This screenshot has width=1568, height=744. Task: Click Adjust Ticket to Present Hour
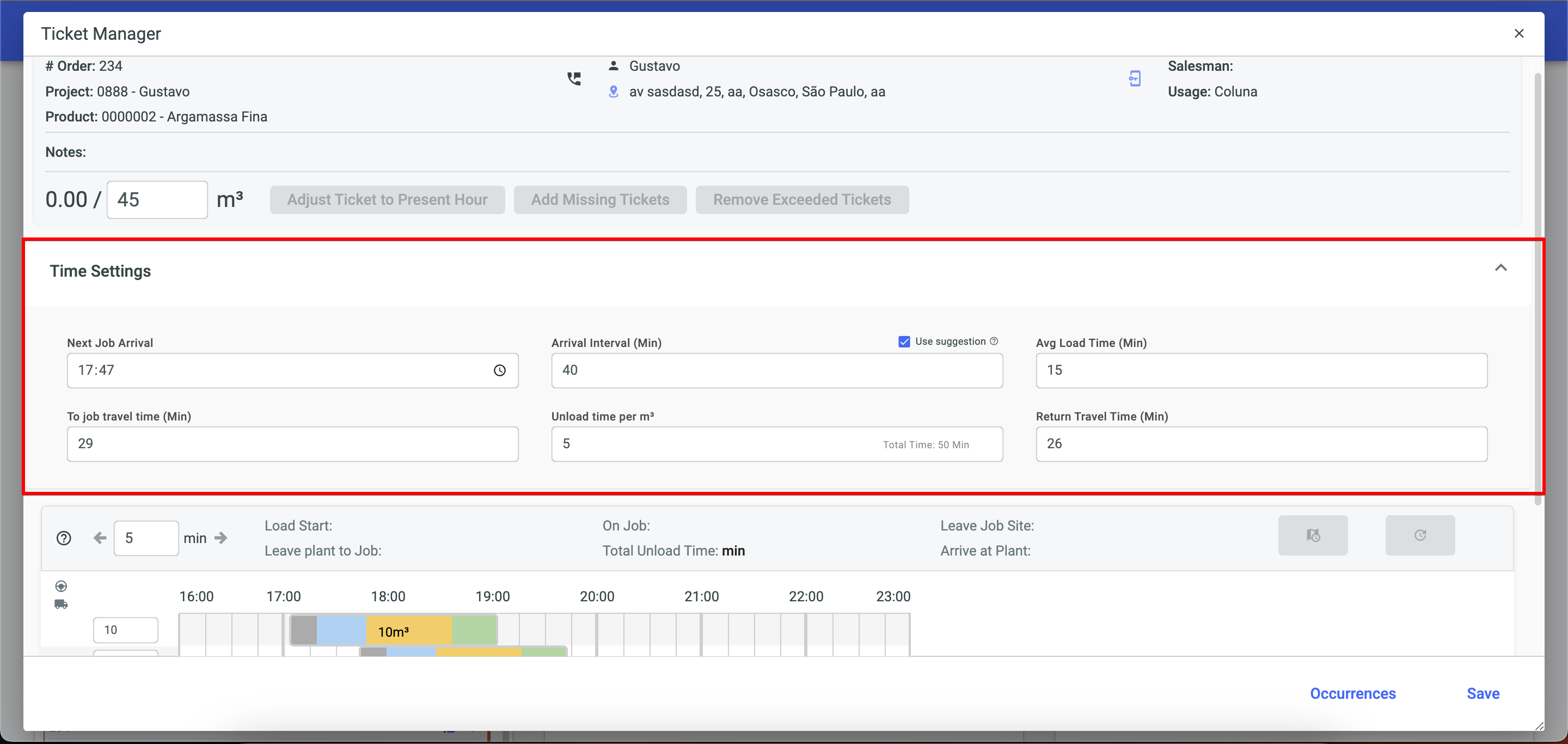387,200
